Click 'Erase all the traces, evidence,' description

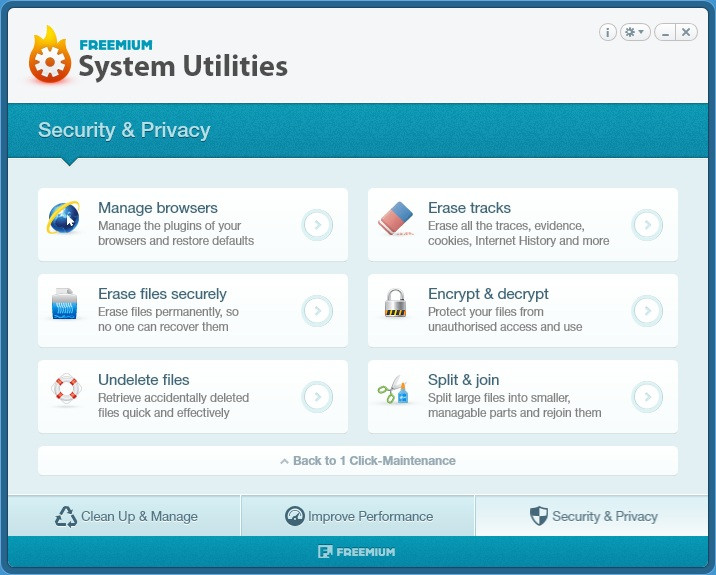tap(506, 226)
